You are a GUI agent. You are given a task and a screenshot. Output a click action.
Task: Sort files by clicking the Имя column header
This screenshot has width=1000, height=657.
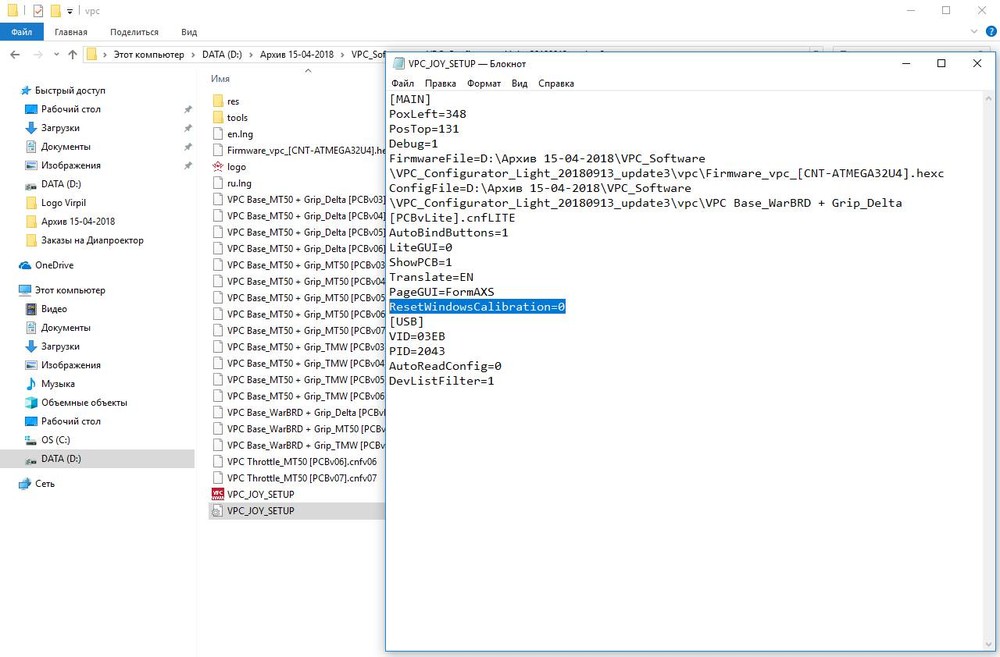(220, 78)
